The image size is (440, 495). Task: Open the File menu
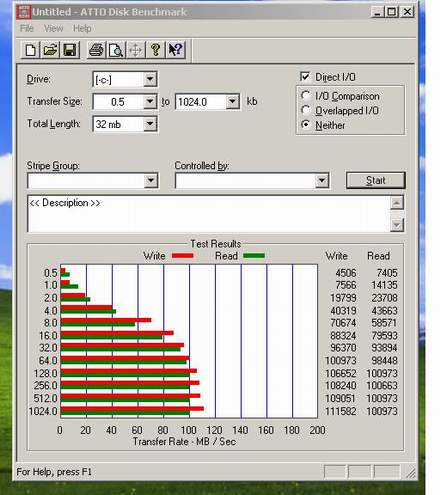click(27, 28)
